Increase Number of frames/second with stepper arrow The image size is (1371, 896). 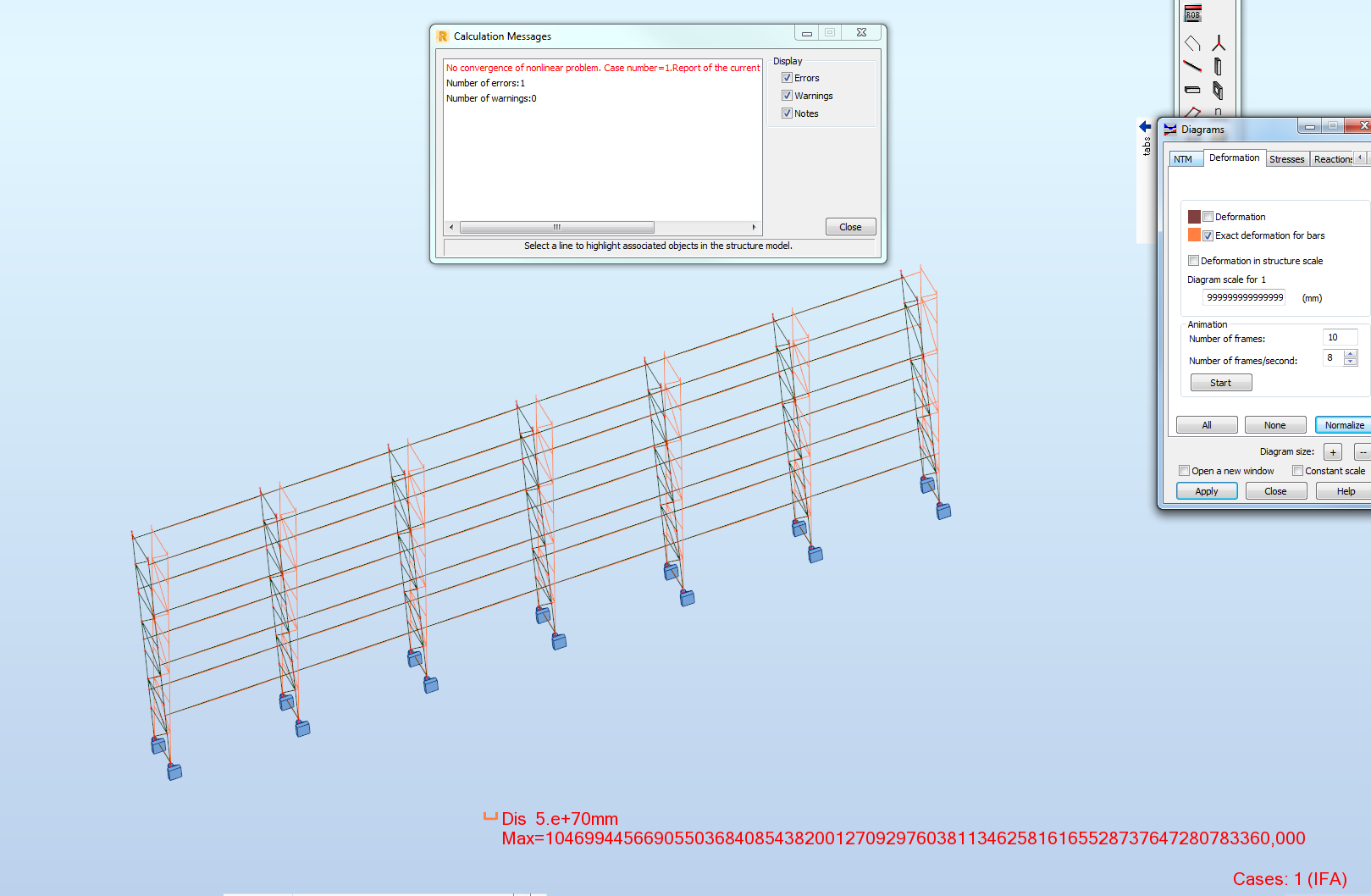[x=1350, y=354]
